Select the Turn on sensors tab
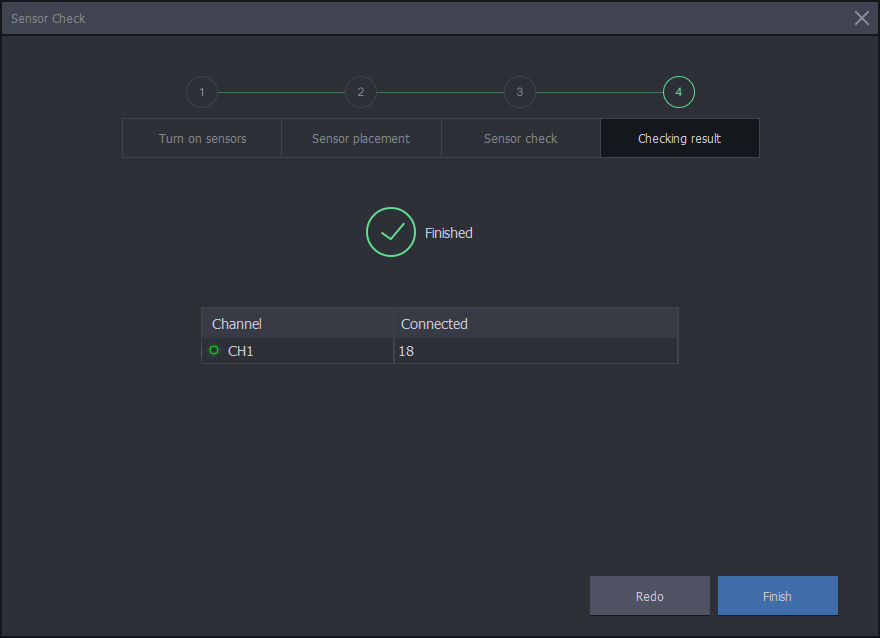The image size is (880, 638). pyautogui.click(x=202, y=138)
